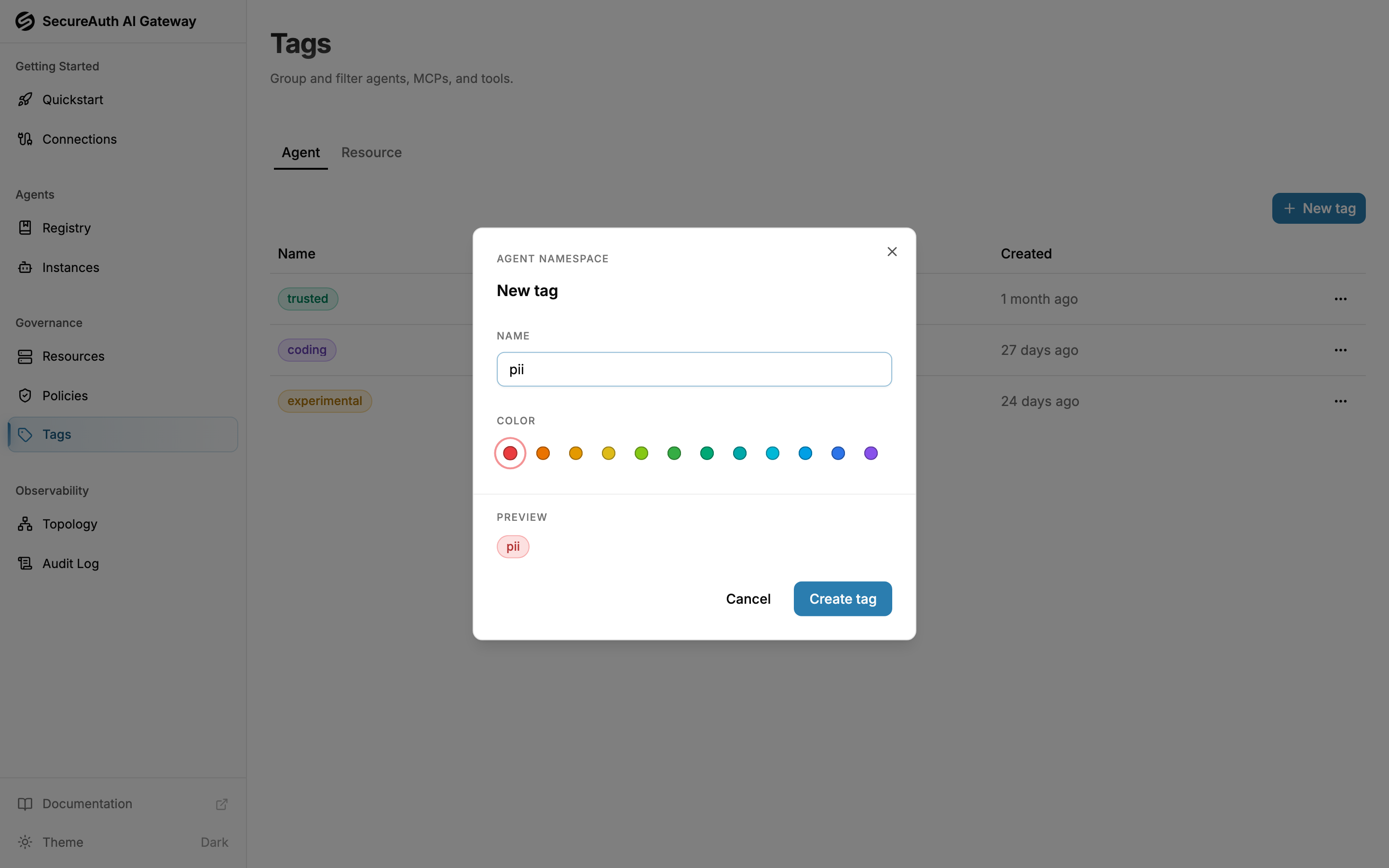
Task: Open Policies page
Action: [x=123, y=395]
